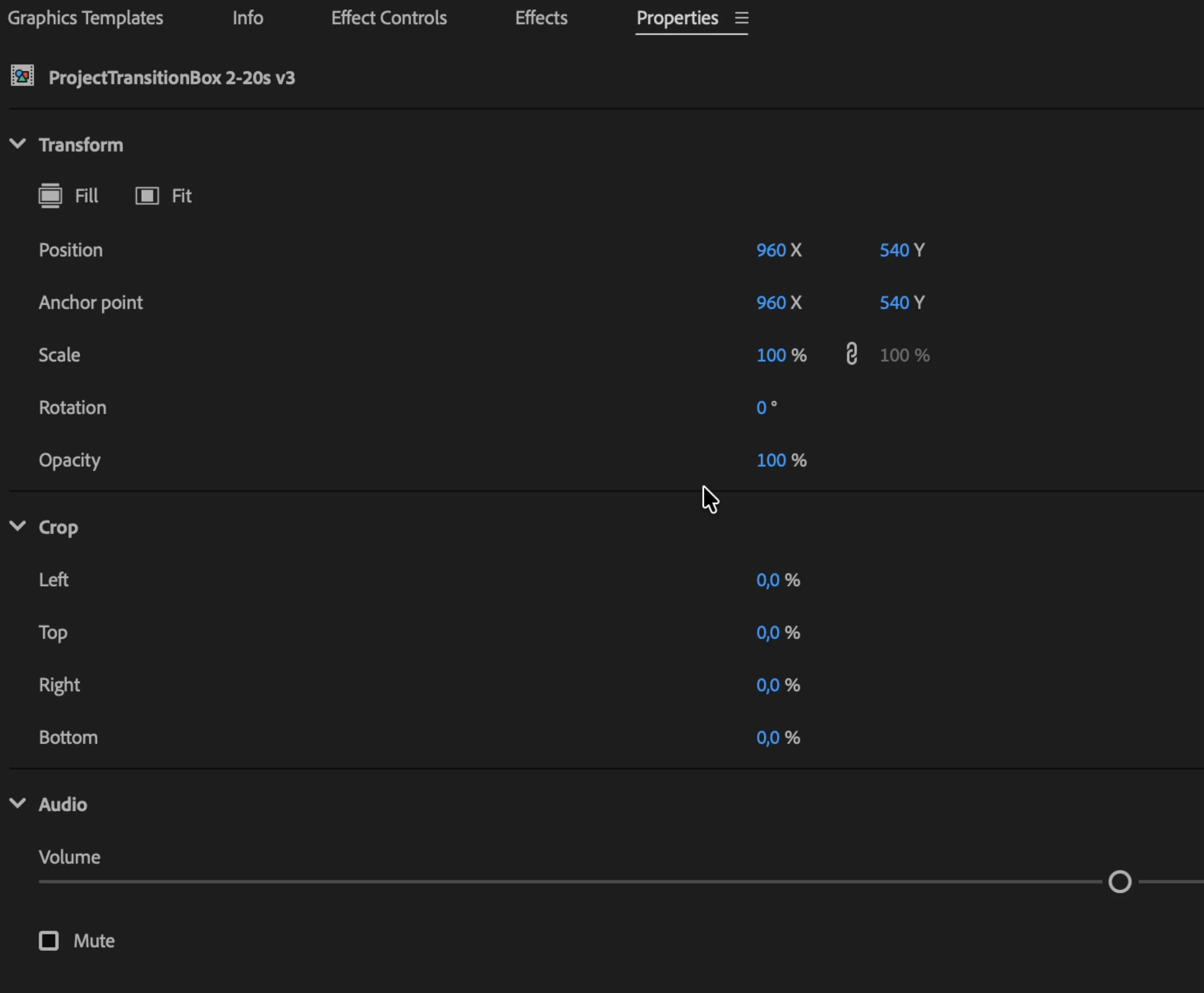The image size is (1204, 993).
Task: Click the Fill frame icon
Action: (x=50, y=196)
